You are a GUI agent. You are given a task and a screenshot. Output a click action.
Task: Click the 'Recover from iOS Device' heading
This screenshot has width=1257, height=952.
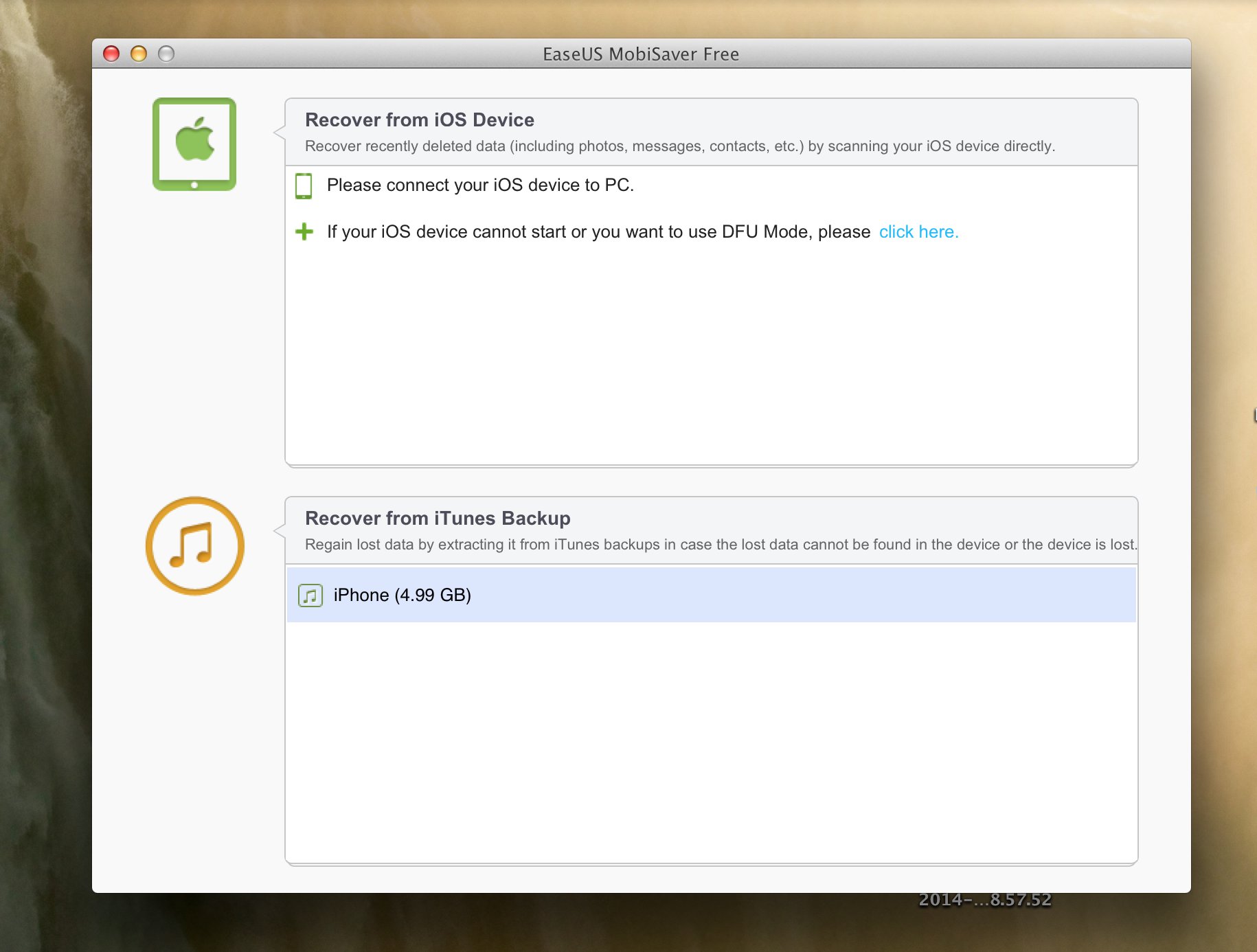419,120
